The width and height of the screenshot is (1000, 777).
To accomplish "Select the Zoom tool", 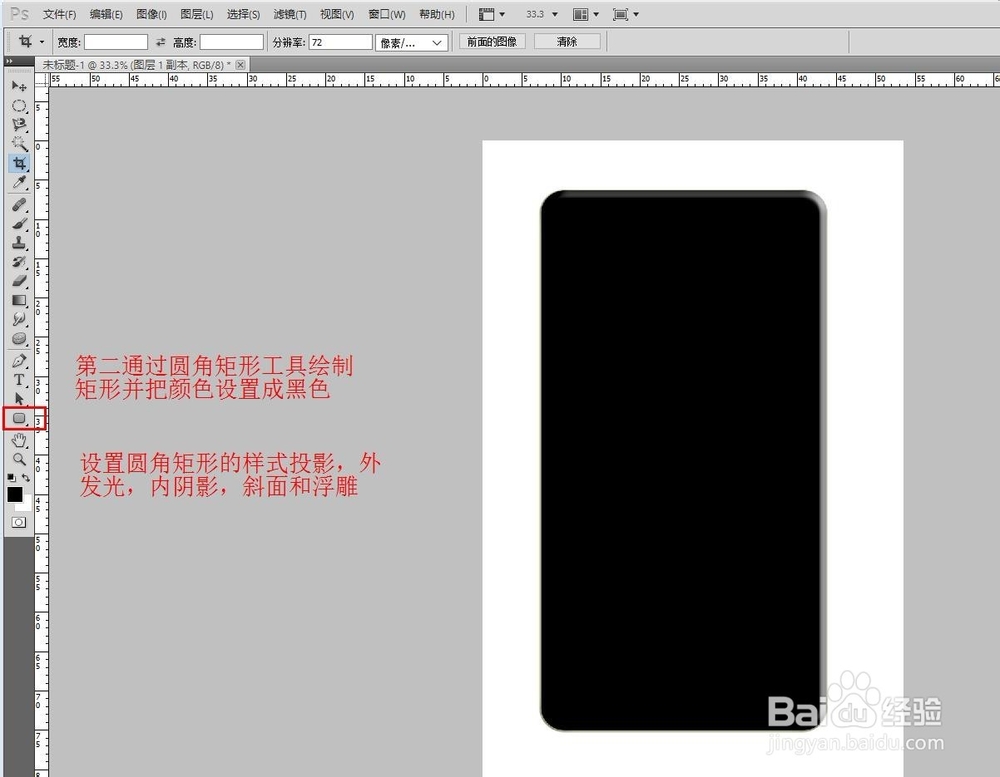I will [x=19, y=459].
